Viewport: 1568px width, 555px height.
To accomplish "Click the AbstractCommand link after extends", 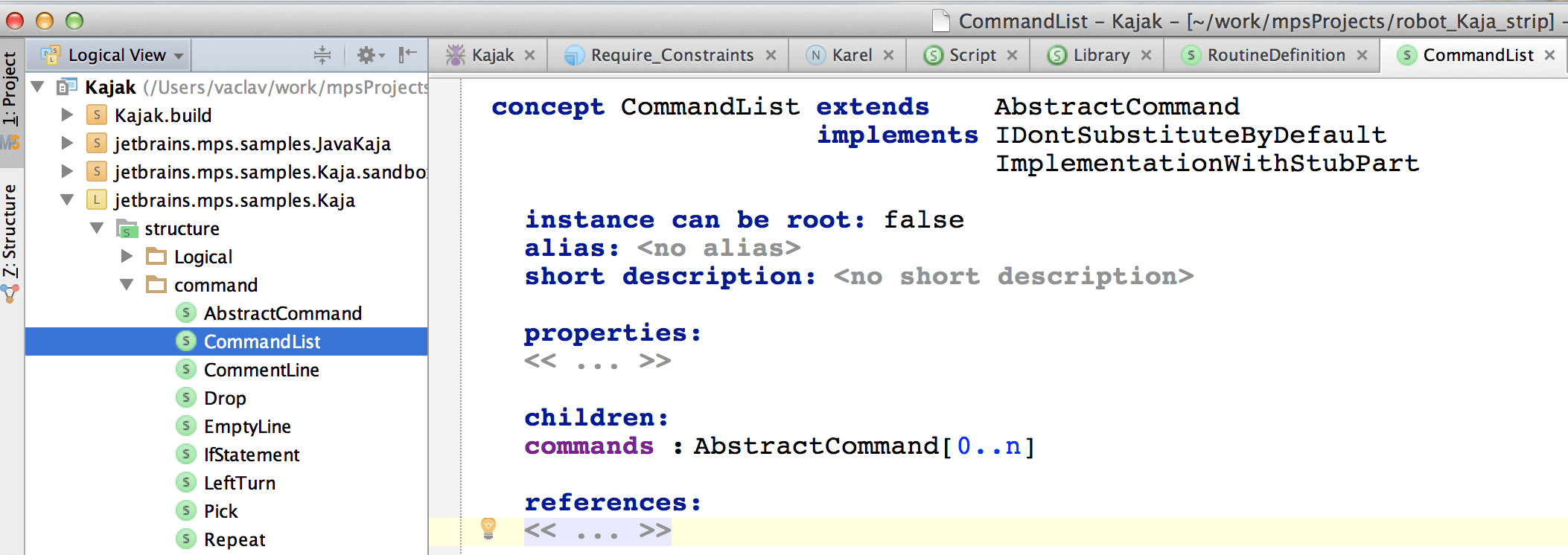I will tap(1117, 106).
